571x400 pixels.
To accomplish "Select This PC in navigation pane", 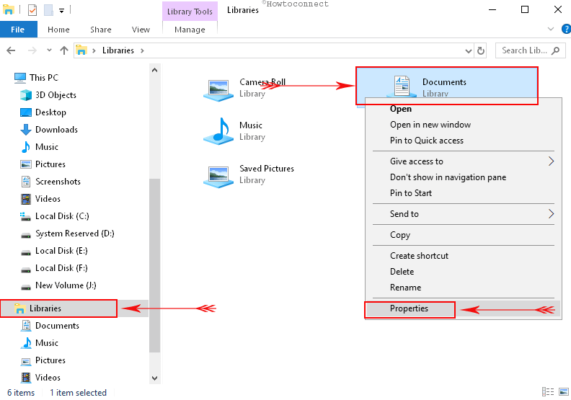I will 36,77.
